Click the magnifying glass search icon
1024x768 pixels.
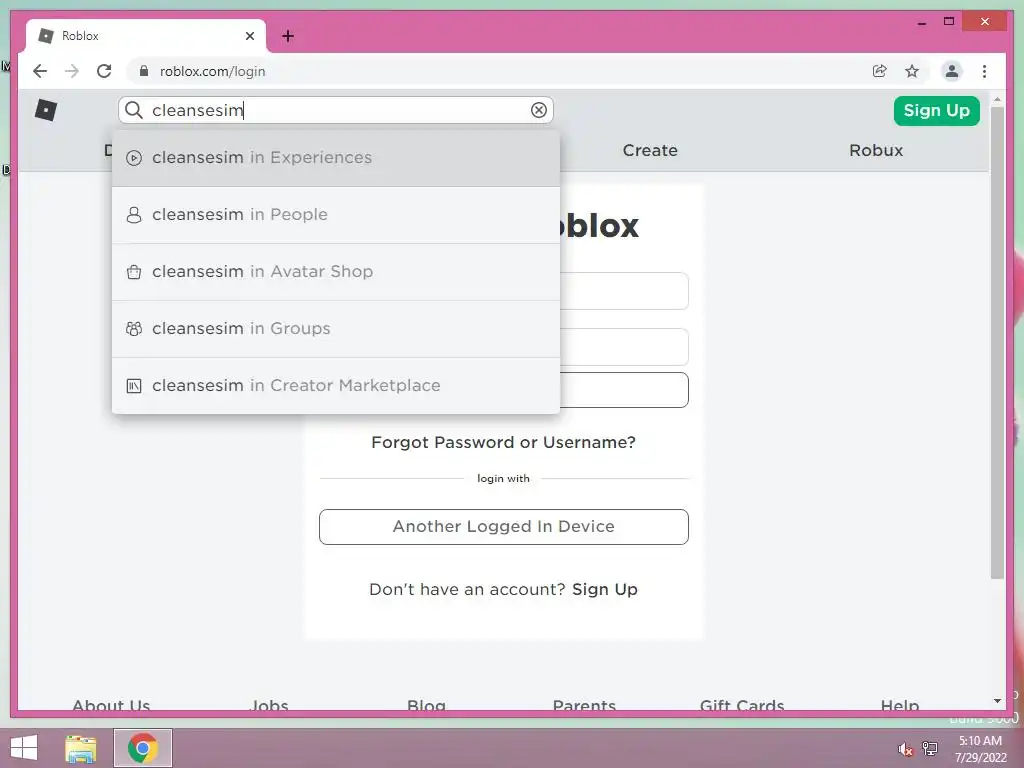(x=134, y=110)
